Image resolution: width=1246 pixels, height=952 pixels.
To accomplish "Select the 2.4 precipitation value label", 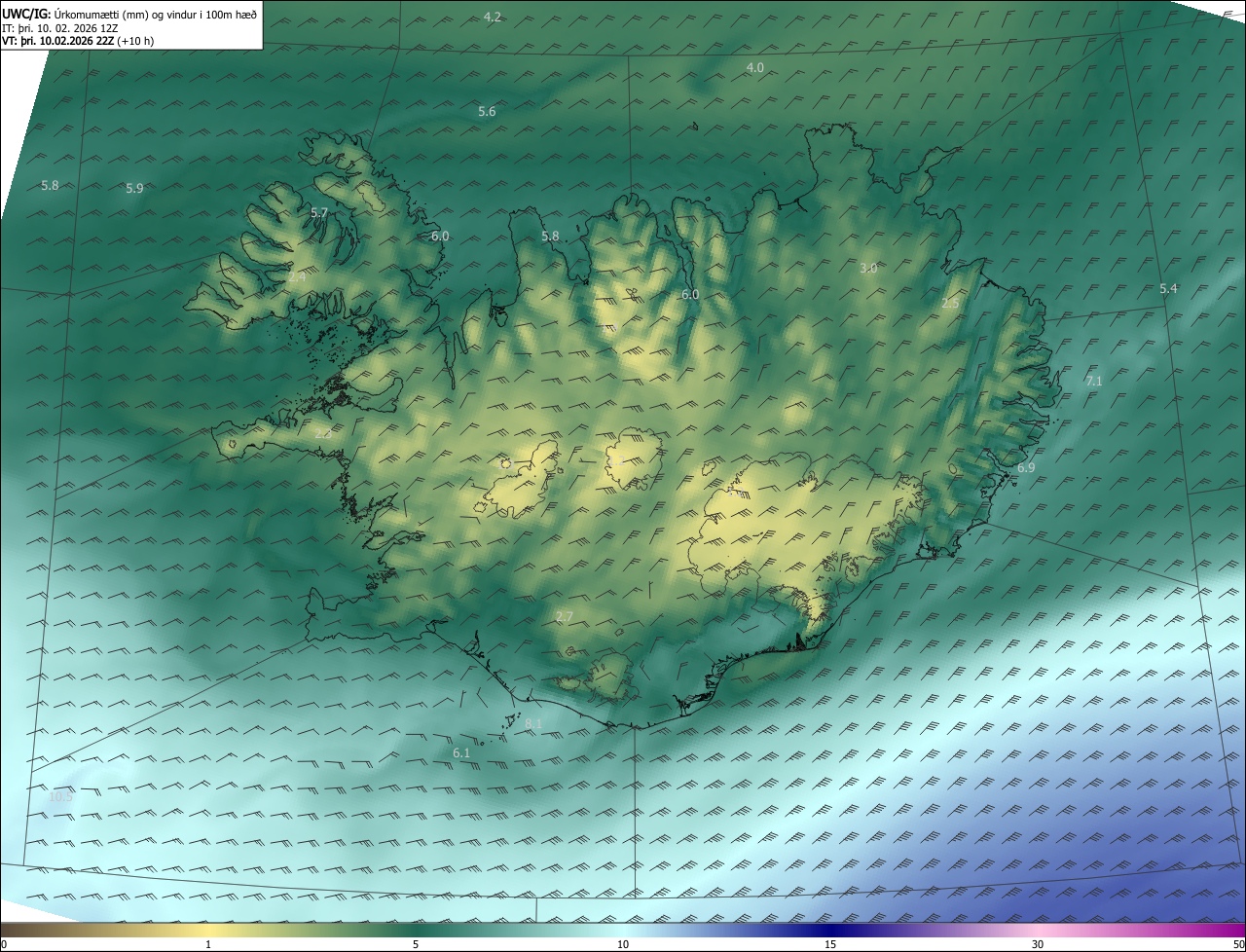I will [297, 277].
